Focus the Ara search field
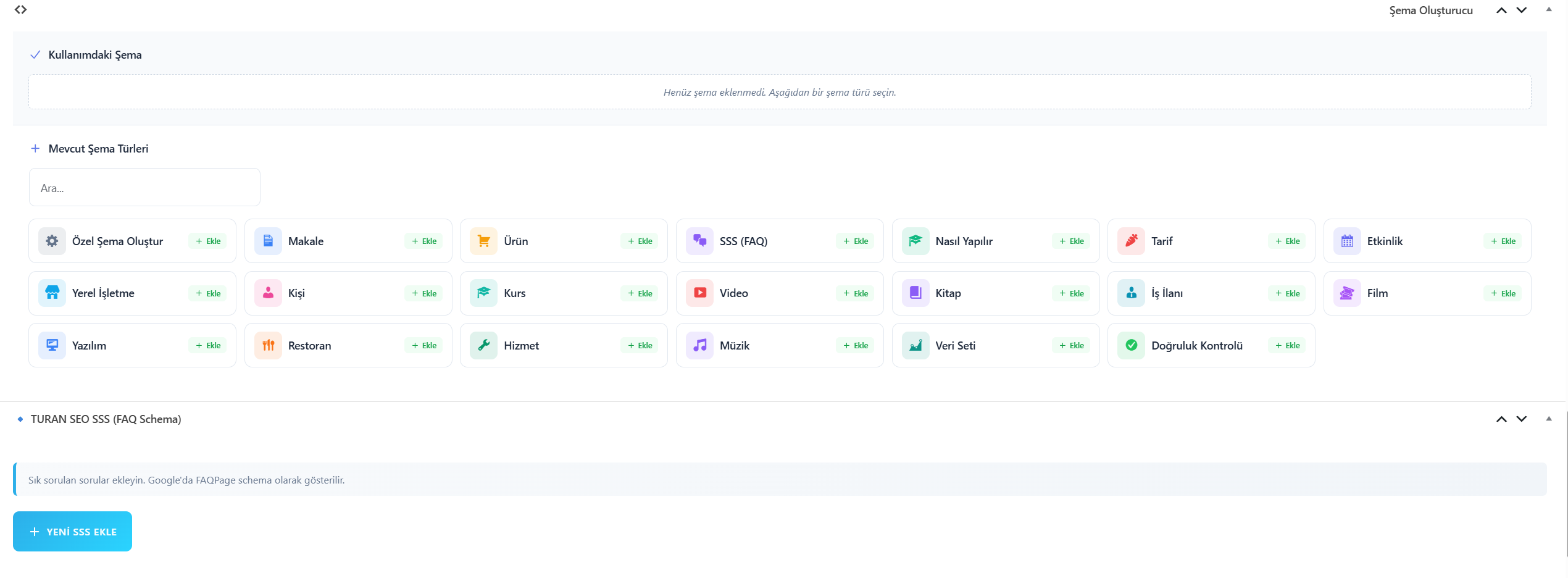Screen dimensions: 1568x578 tap(144, 188)
